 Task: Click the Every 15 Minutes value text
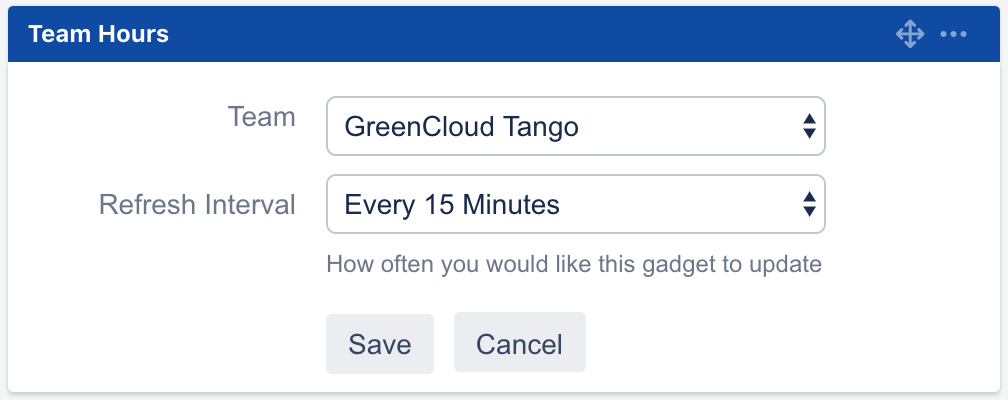(x=451, y=205)
